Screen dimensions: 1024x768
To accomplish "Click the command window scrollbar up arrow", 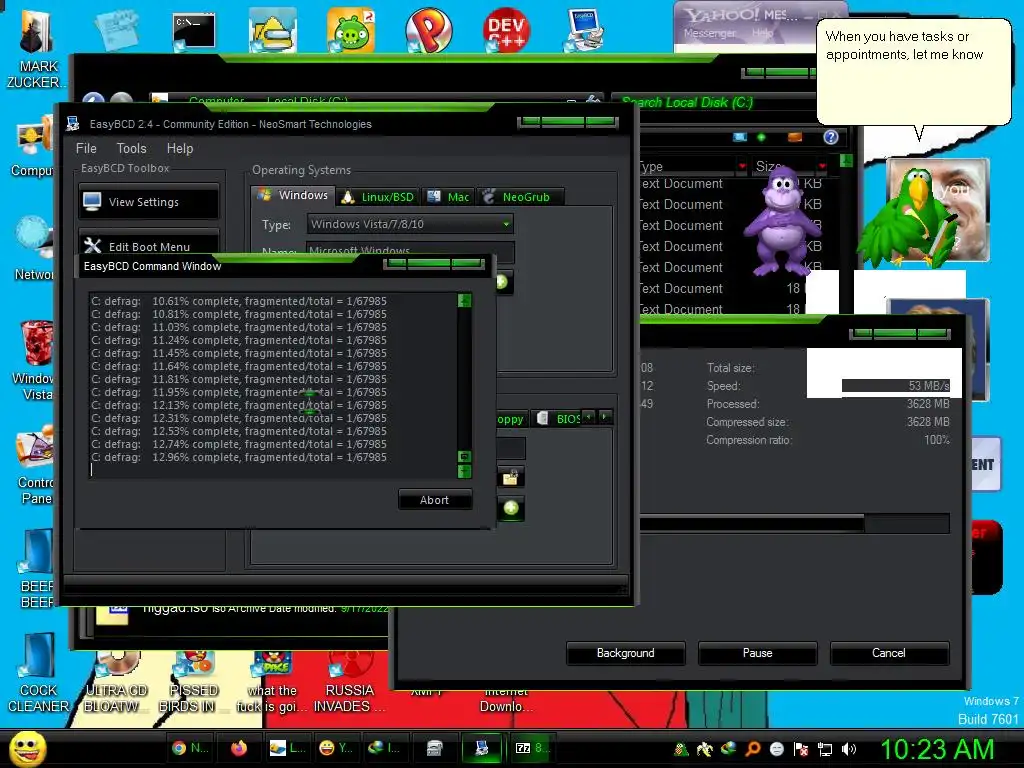I will pos(464,300).
